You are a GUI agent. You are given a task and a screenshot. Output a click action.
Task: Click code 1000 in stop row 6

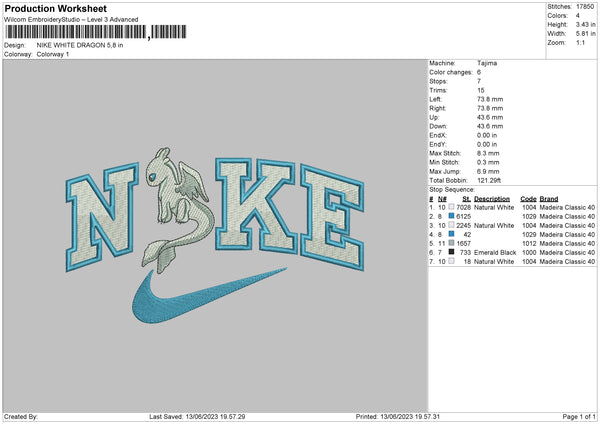[x=529, y=253]
